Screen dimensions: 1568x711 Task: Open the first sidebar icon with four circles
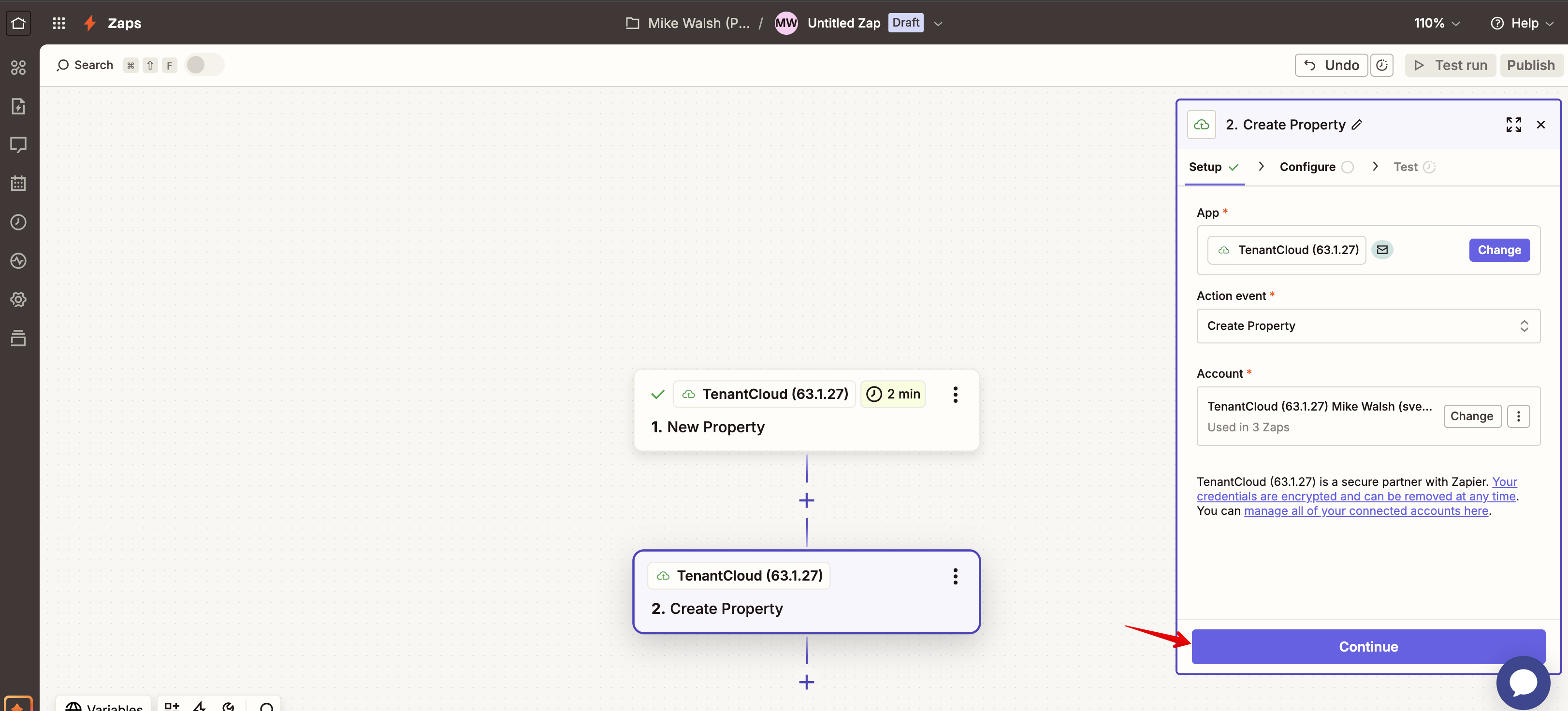18,68
